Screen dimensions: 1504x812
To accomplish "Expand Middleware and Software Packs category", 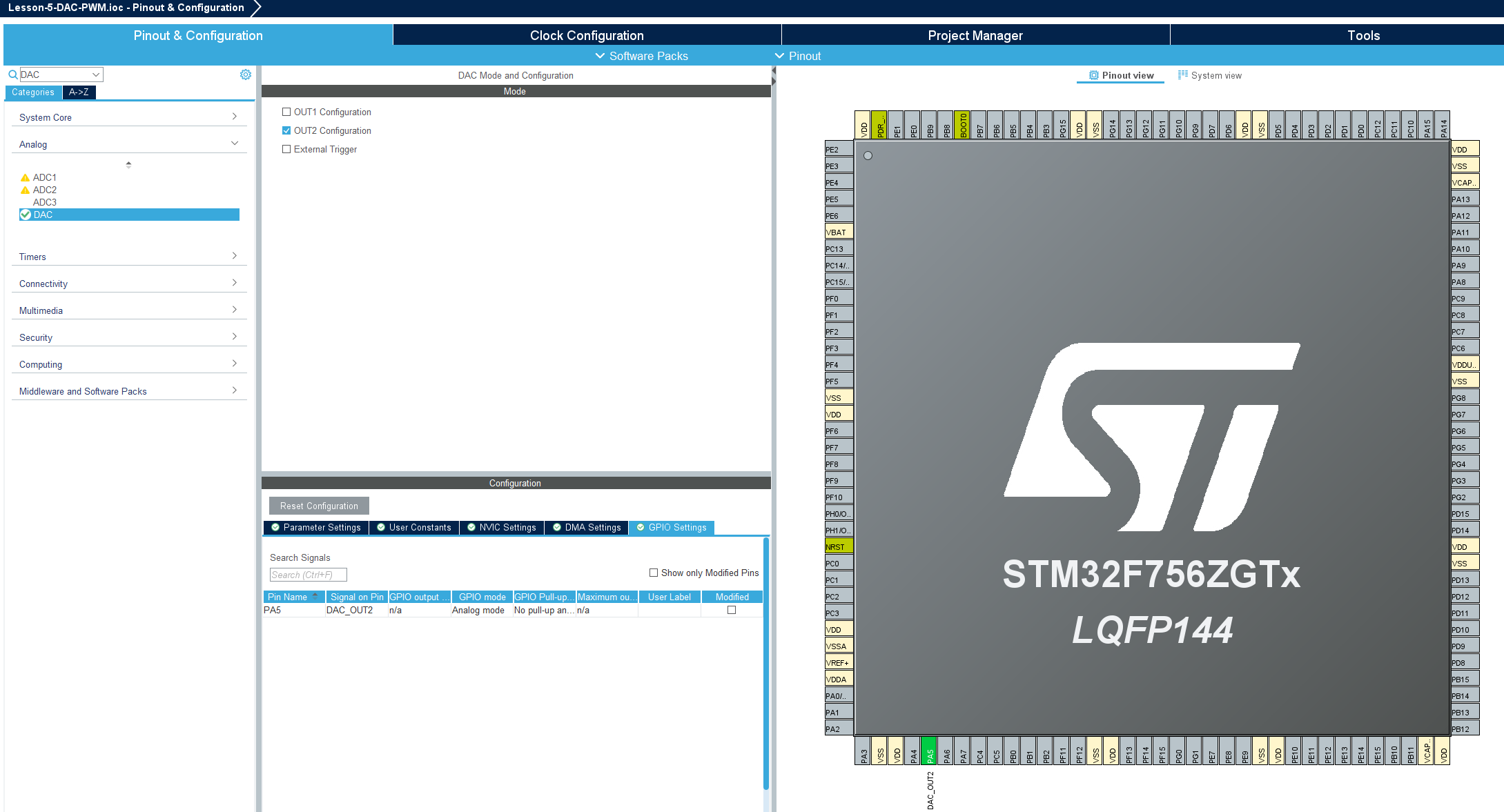I will (129, 391).
